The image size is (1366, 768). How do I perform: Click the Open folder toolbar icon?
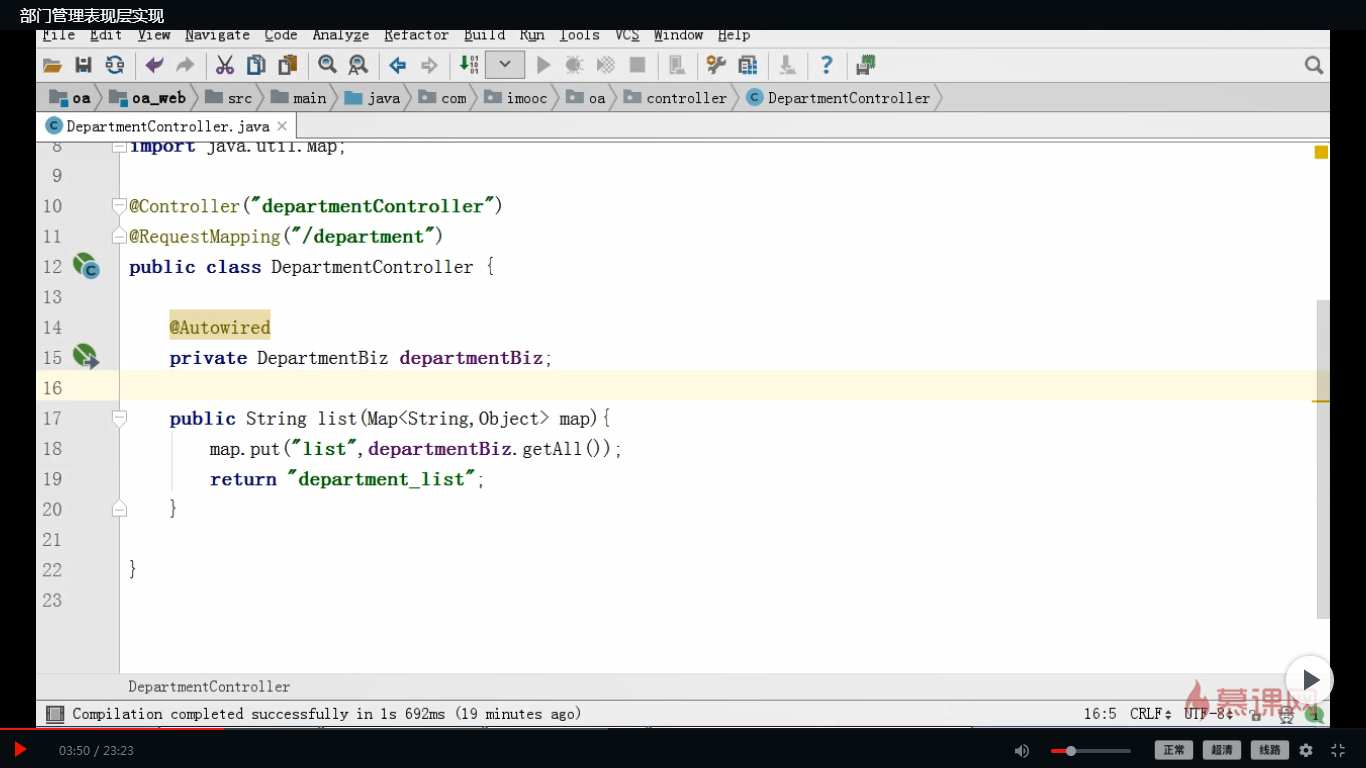[x=53, y=65]
